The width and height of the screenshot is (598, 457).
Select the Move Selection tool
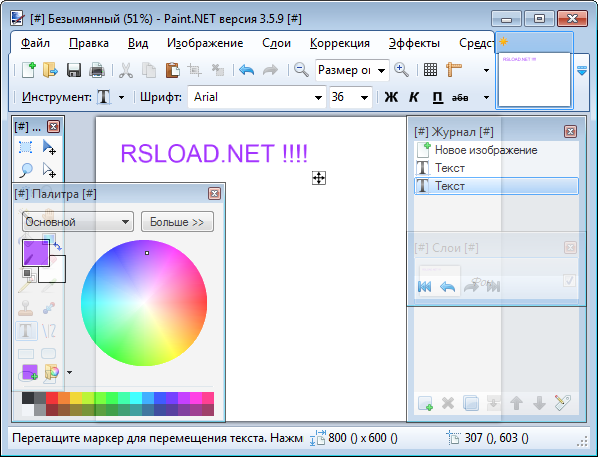pos(49,170)
